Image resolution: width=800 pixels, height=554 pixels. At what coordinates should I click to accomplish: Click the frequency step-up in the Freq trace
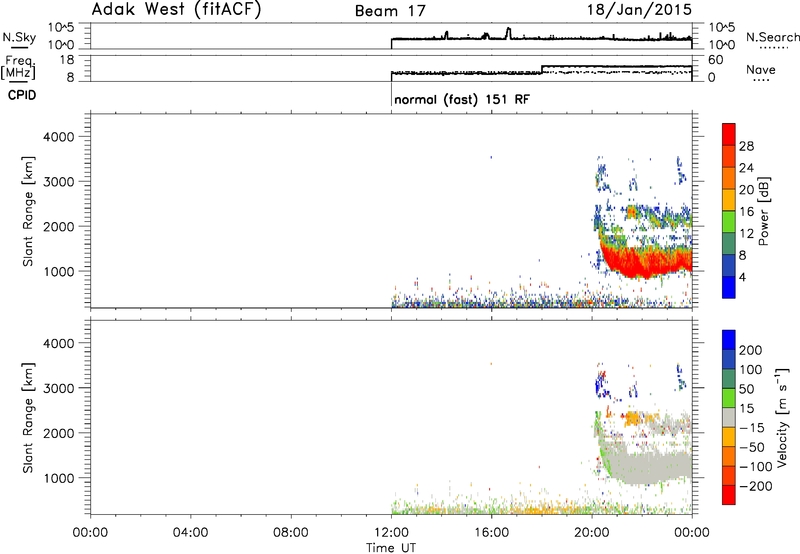pos(542,69)
